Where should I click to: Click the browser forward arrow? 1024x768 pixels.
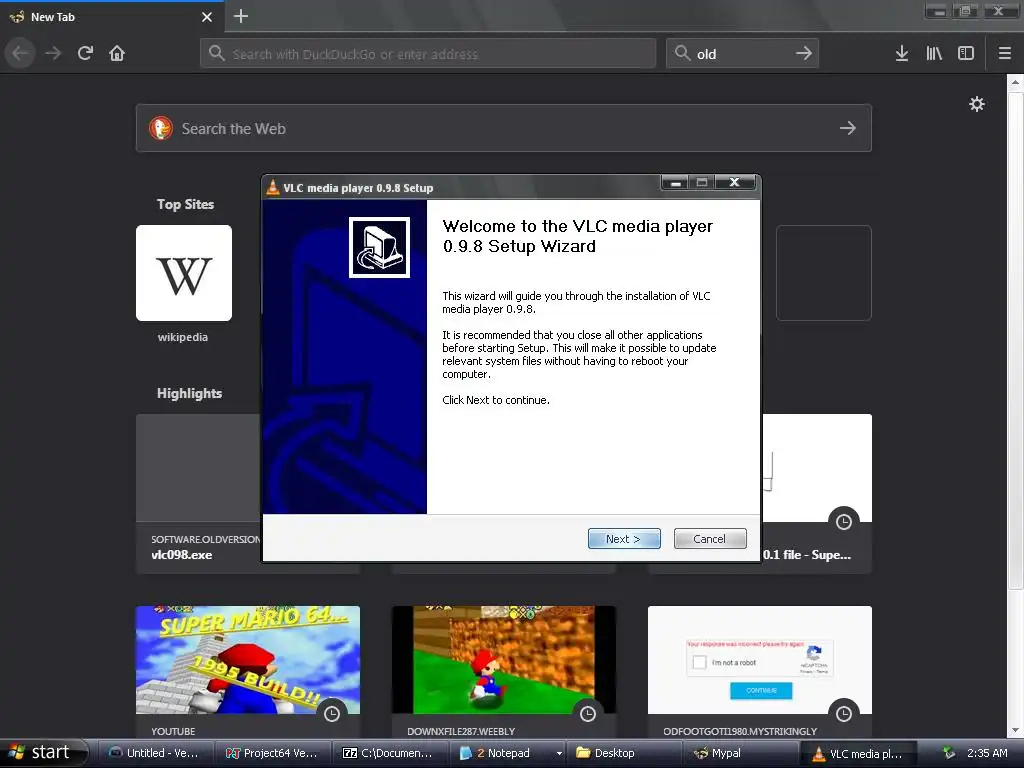(x=53, y=53)
